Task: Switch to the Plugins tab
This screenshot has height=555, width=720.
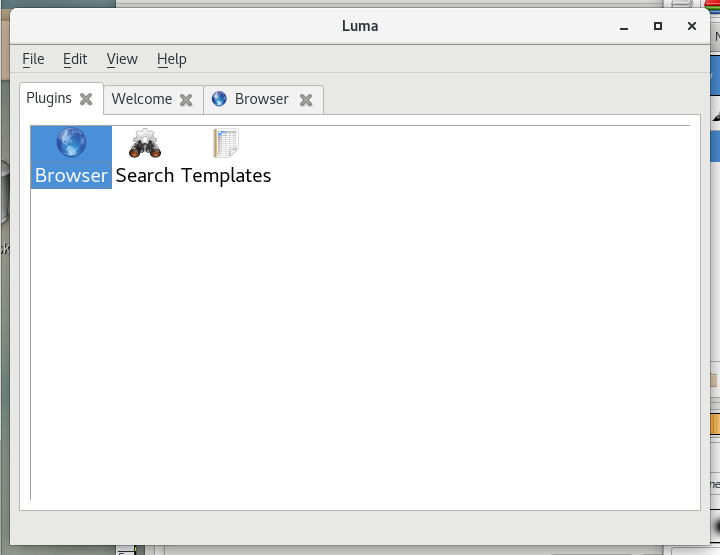Action: [49, 99]
